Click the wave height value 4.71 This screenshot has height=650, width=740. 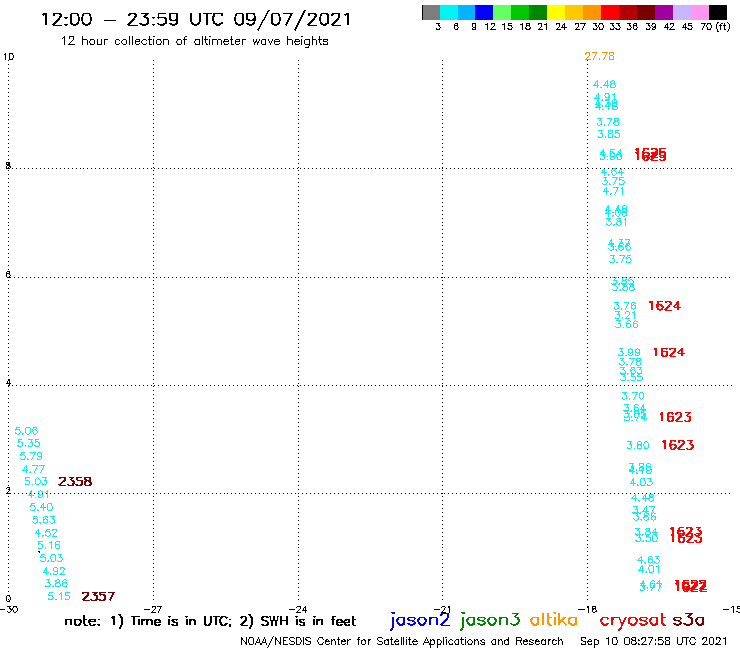pos(613,191)
